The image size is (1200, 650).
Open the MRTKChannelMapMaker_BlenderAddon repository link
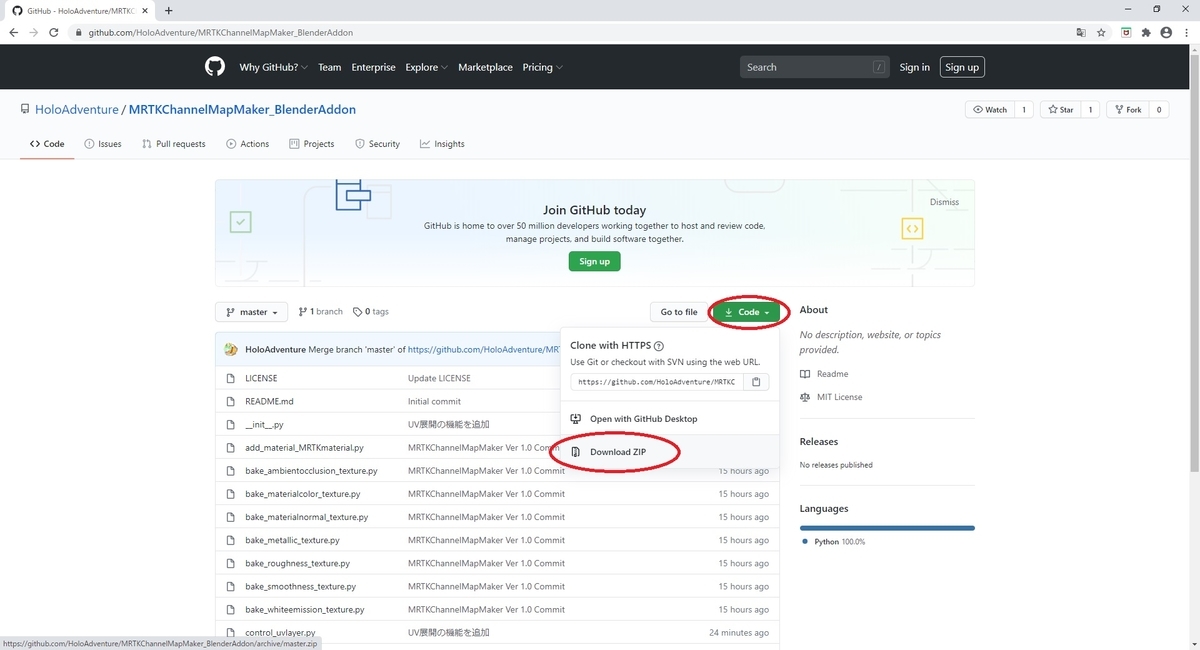(242, 110)
